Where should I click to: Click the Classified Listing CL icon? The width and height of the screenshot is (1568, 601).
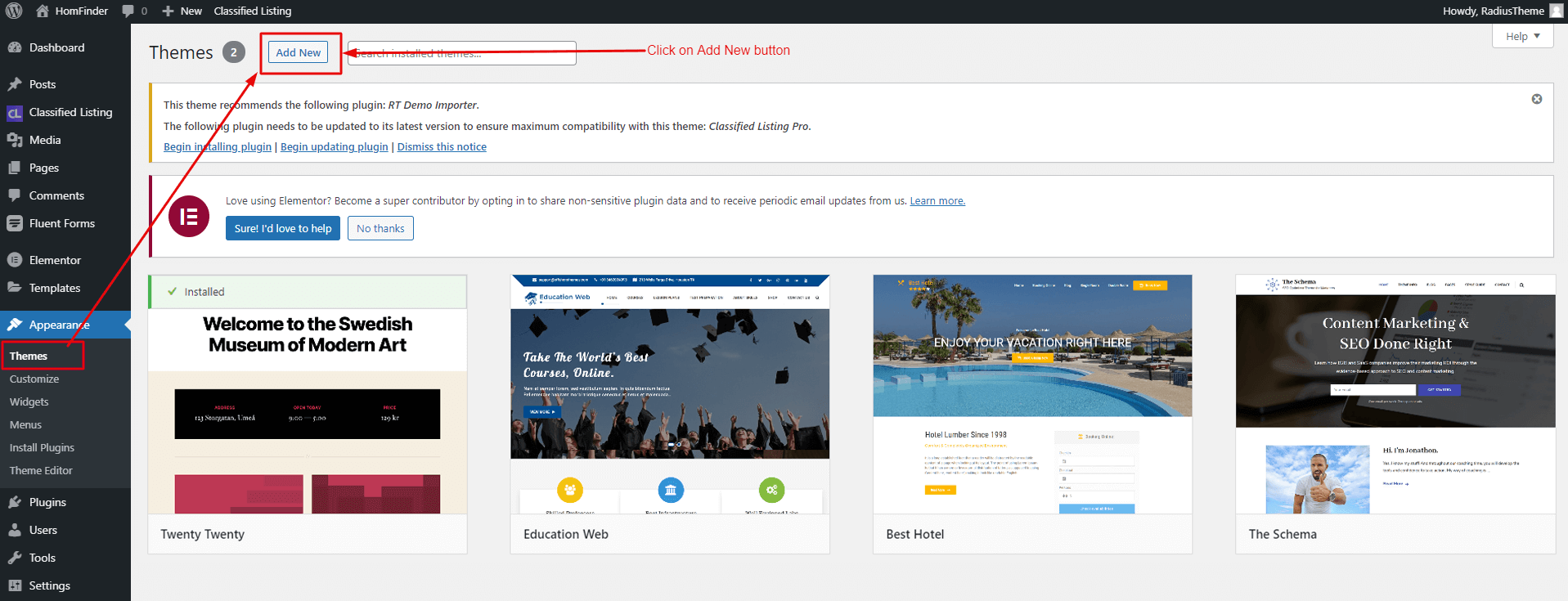pos(15,113)
